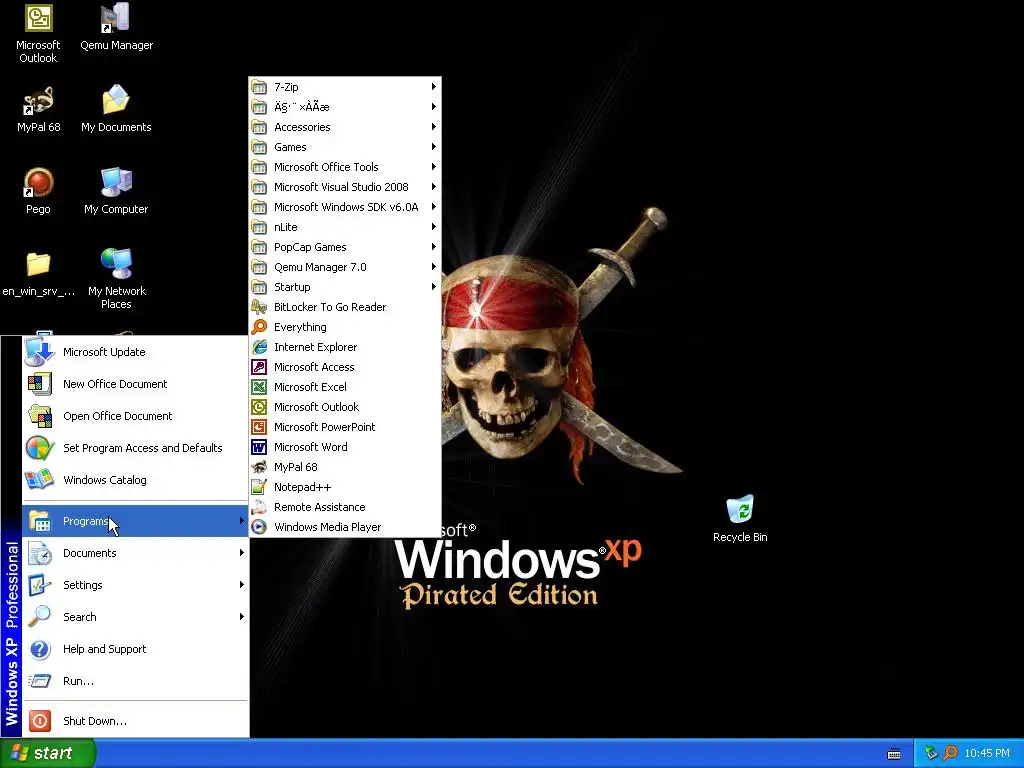The image size is (1024, 768).
Task: Choose Open Office Document
Action: [x=135, y=416]
